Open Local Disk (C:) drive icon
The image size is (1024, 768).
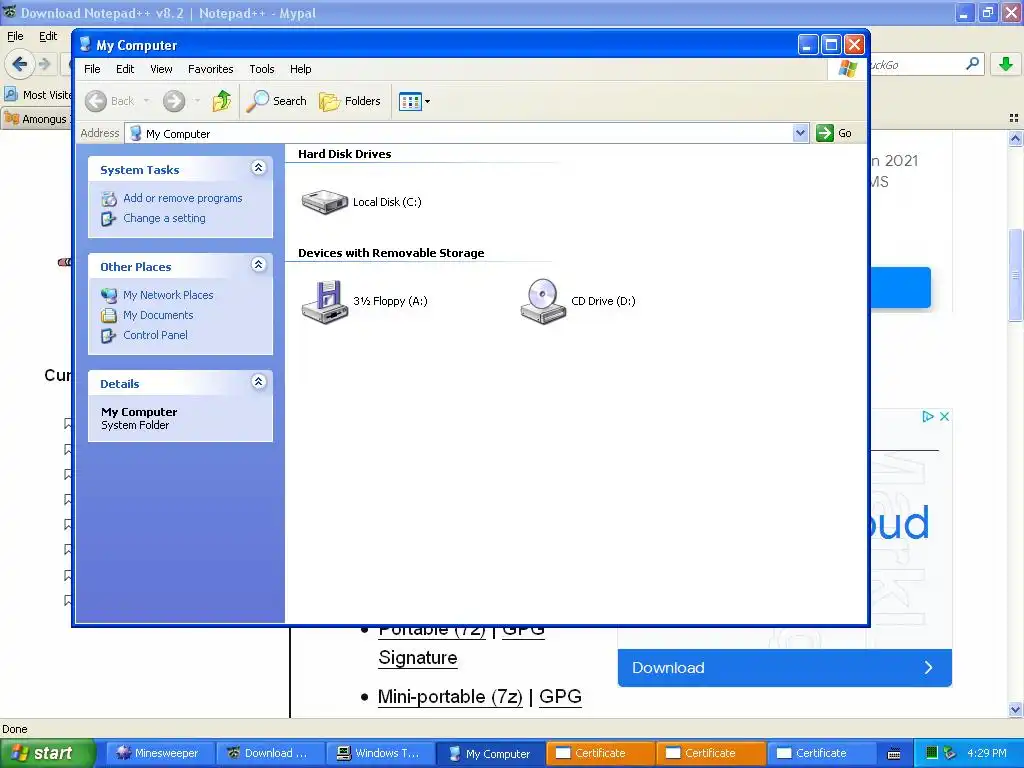point(325,202)
